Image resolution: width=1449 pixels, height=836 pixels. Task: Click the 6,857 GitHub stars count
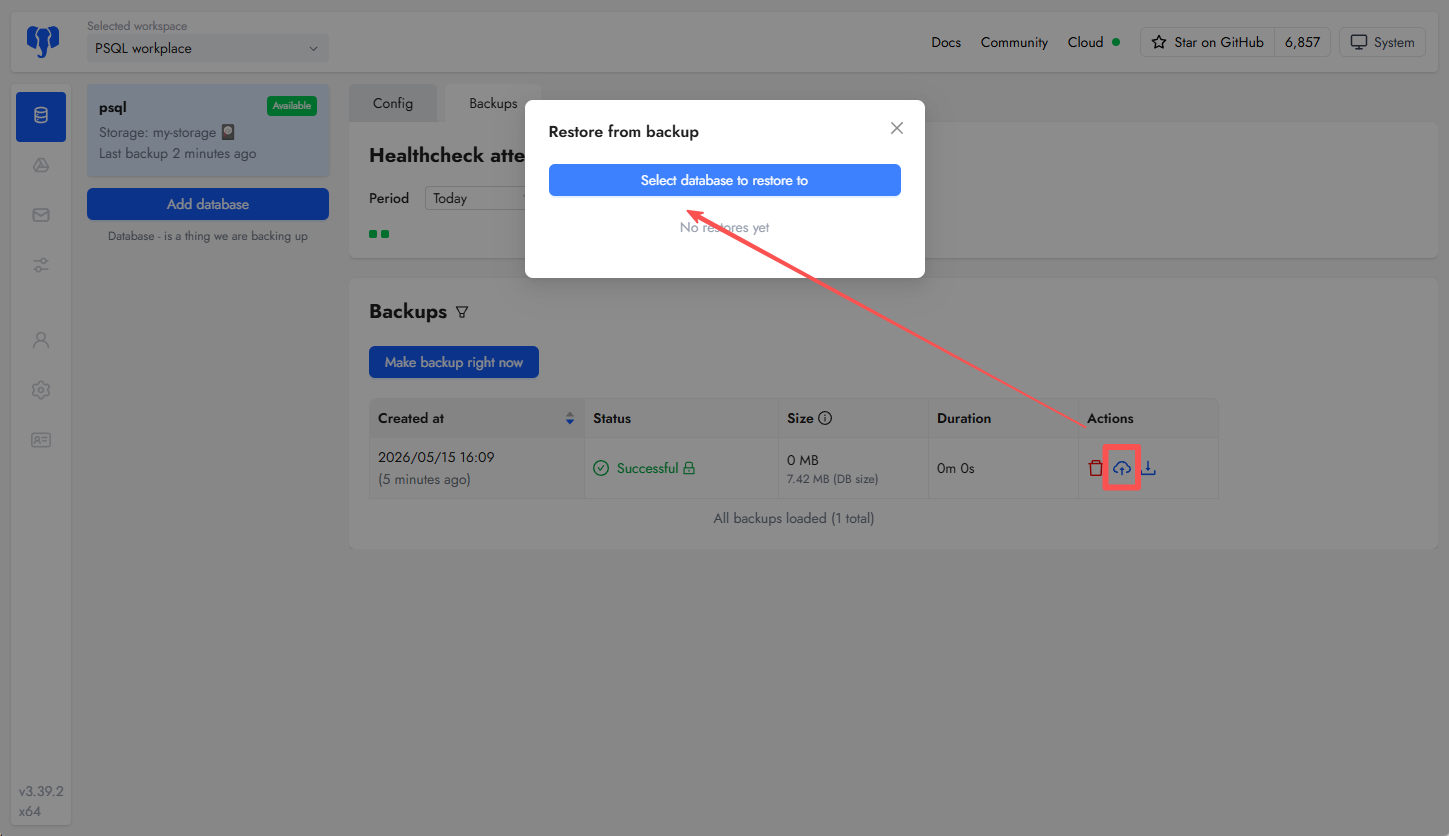tap(1302, 42)
